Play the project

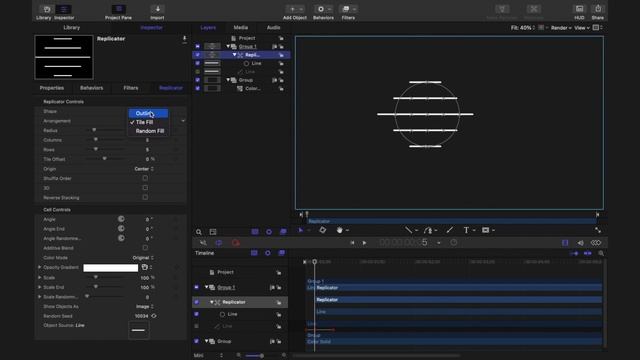coord(364,243)
